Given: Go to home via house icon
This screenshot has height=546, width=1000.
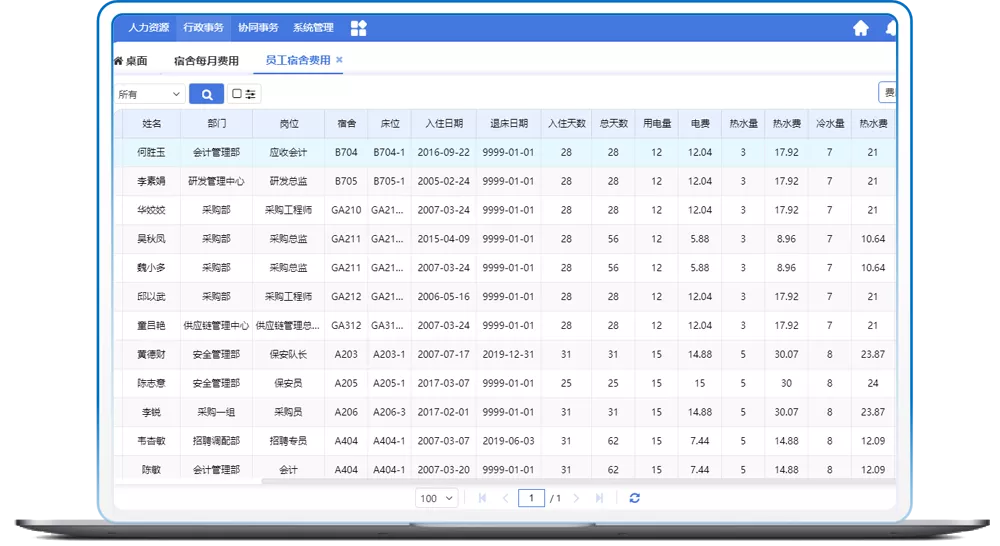Looking at the screenshot, I should pyautogui.click(x=861, y=28).
